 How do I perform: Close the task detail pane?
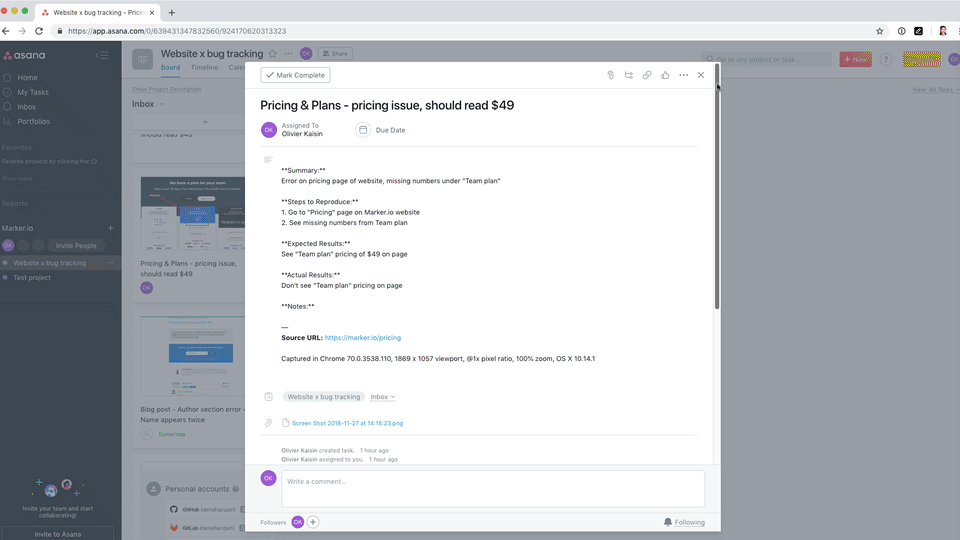click(701, 75)
